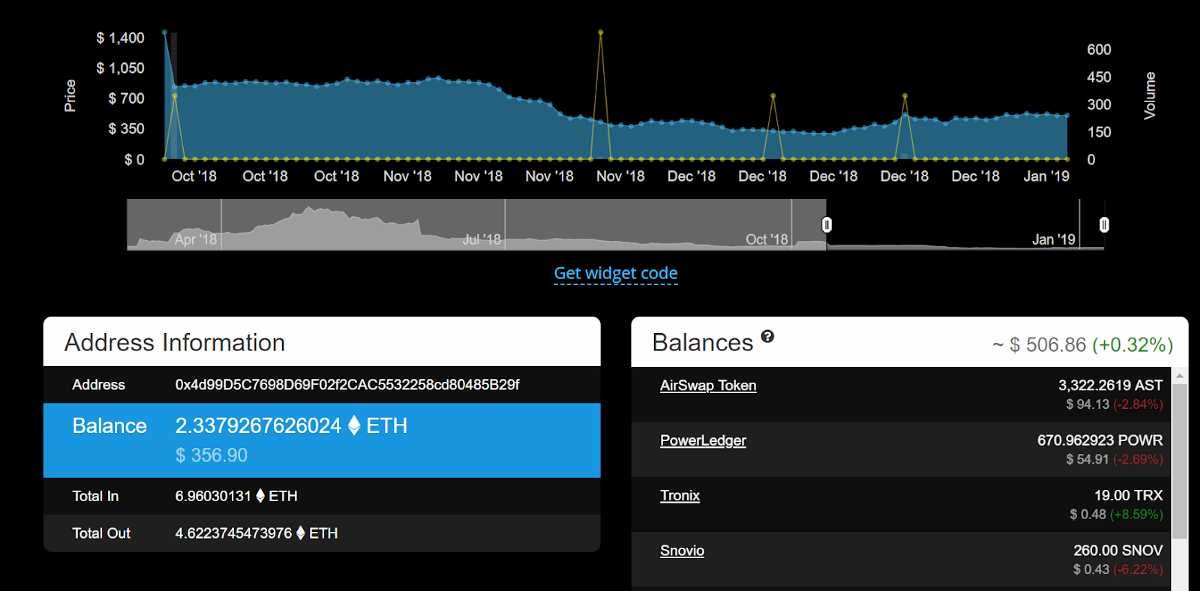Click the 260.00 SNOV amount
This screenshot has width=1200, height=591.
click(1119, 550)
